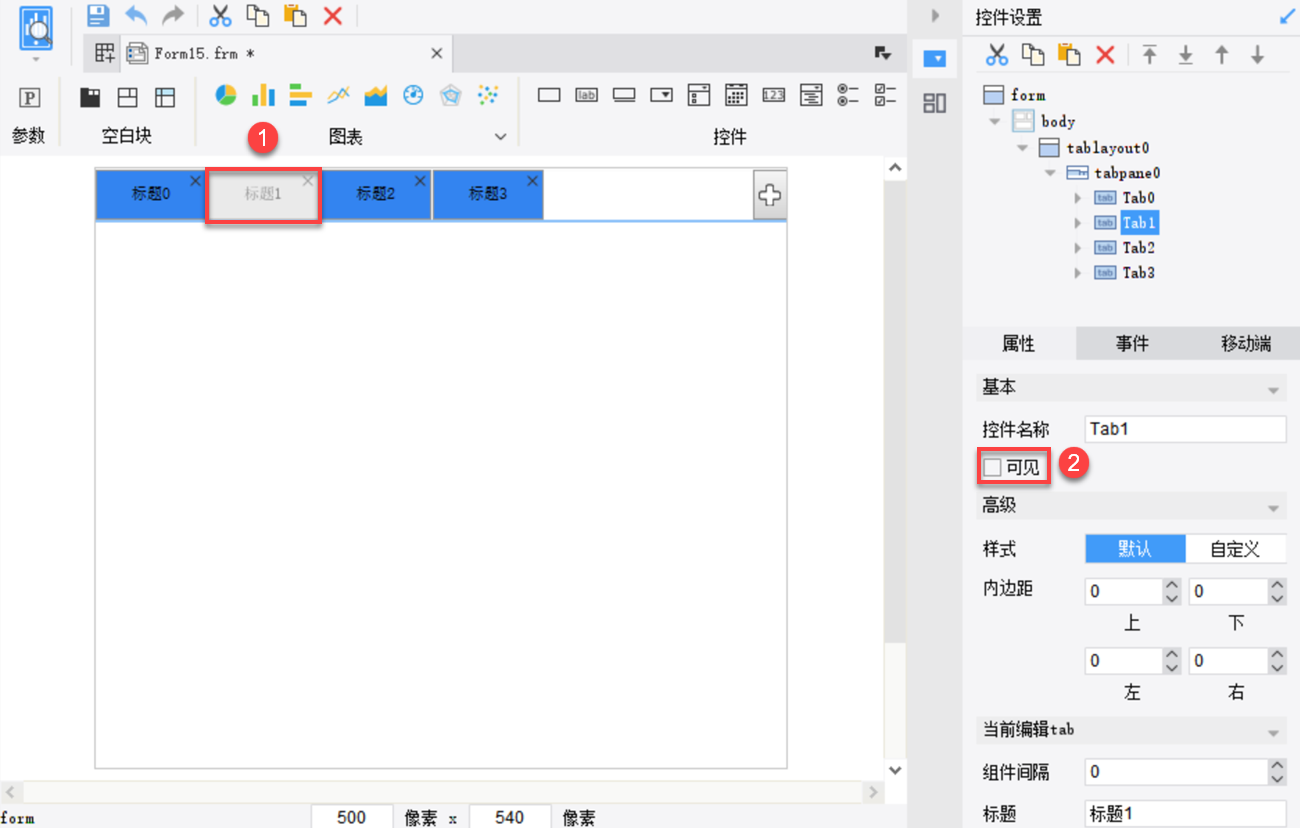Select the number widget icon
The image size is (1300, 828).
(773, 95)
